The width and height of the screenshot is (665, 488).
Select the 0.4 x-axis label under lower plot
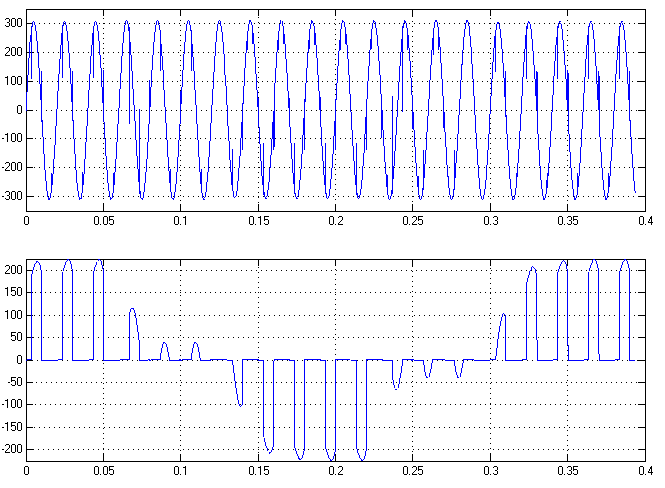coord(645,471)
